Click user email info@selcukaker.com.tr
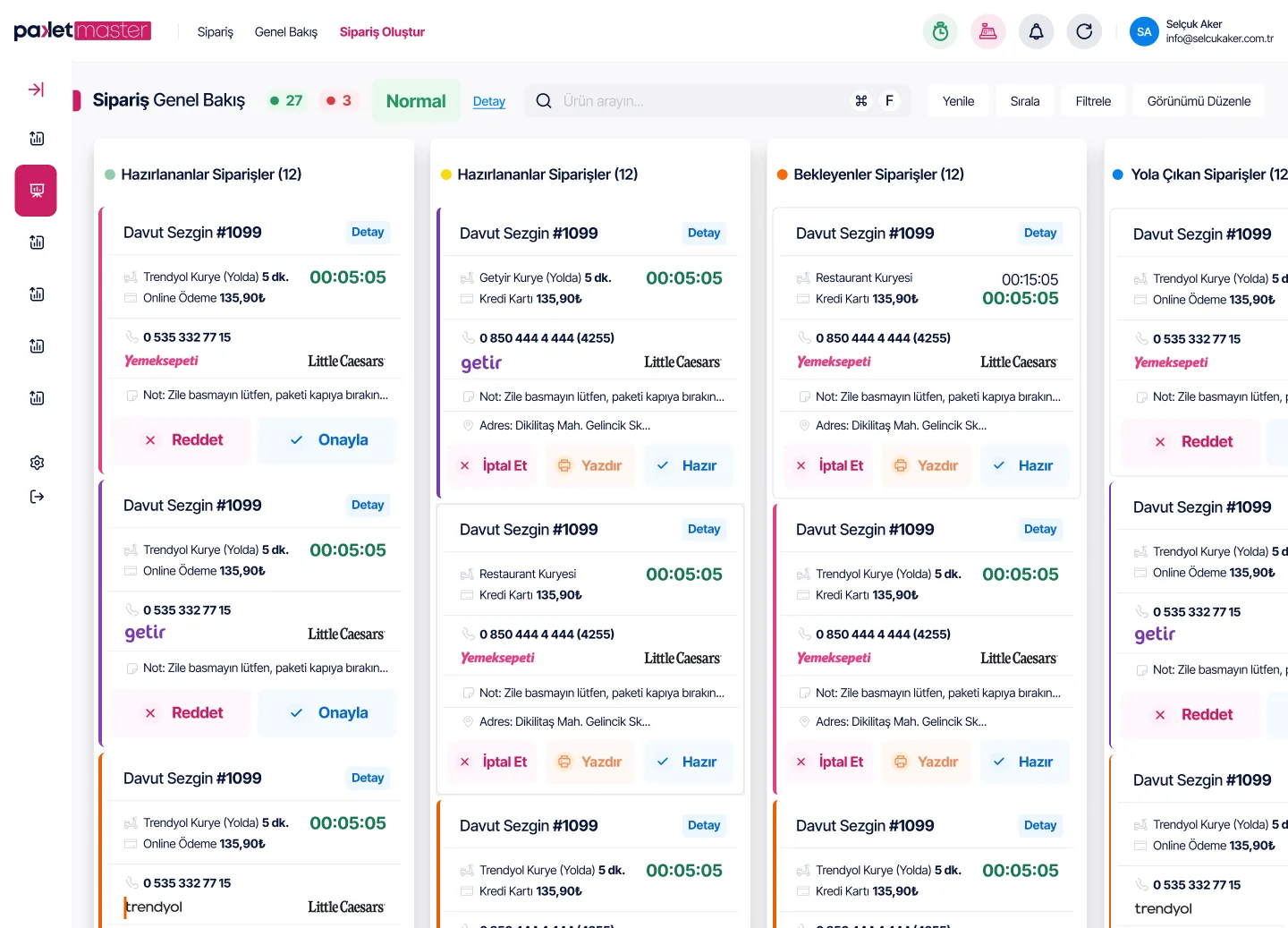The image size is (1288, 928). coord(1219,38)
